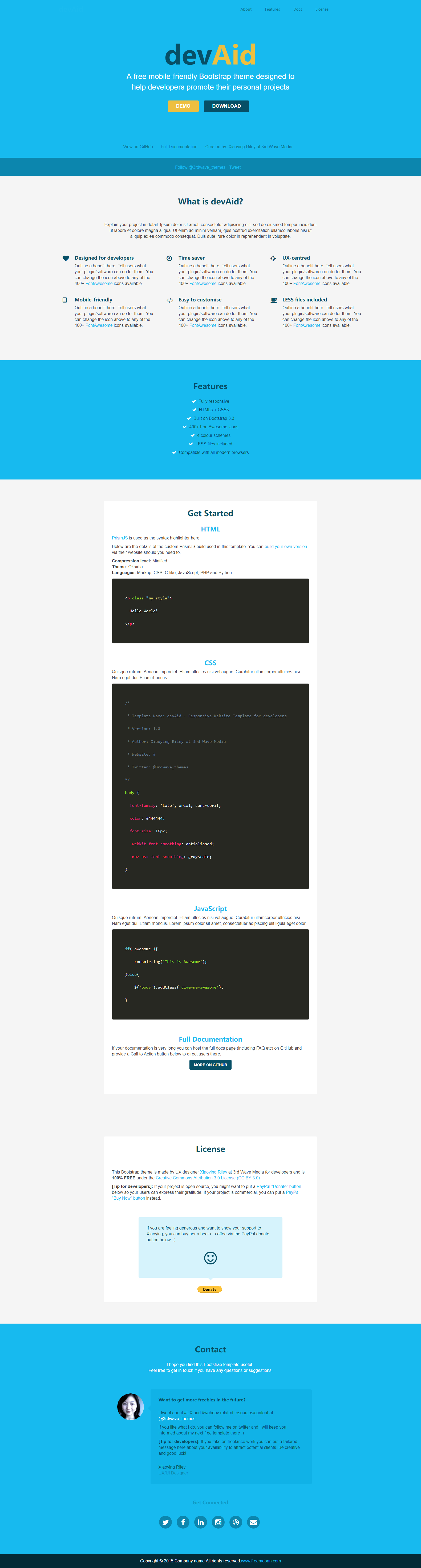Image resolution: width=421 pixels, height=1568 pixels.
Task: Click the devAid logo
Action: [210, 55]
